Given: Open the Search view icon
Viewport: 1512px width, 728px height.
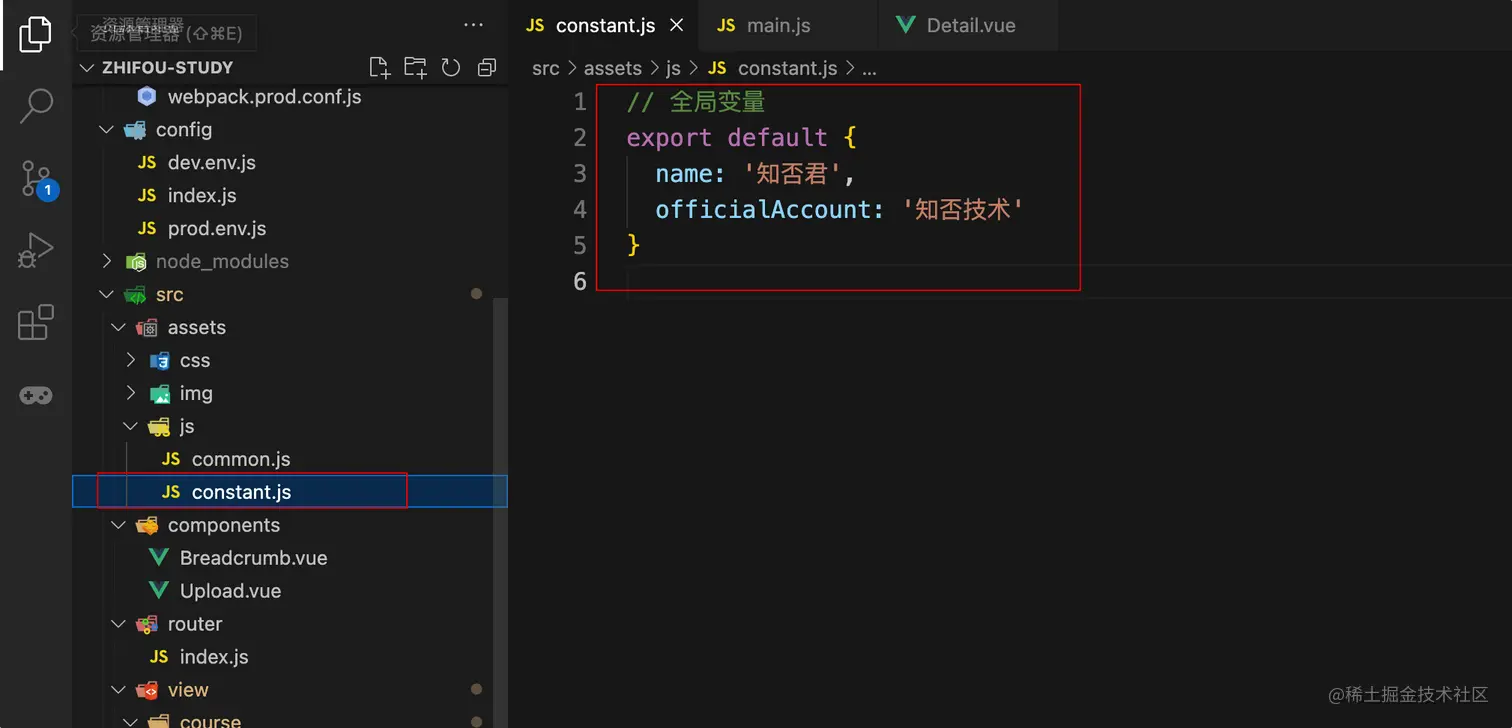Looking at the screenshot, I should coord(36,106).
